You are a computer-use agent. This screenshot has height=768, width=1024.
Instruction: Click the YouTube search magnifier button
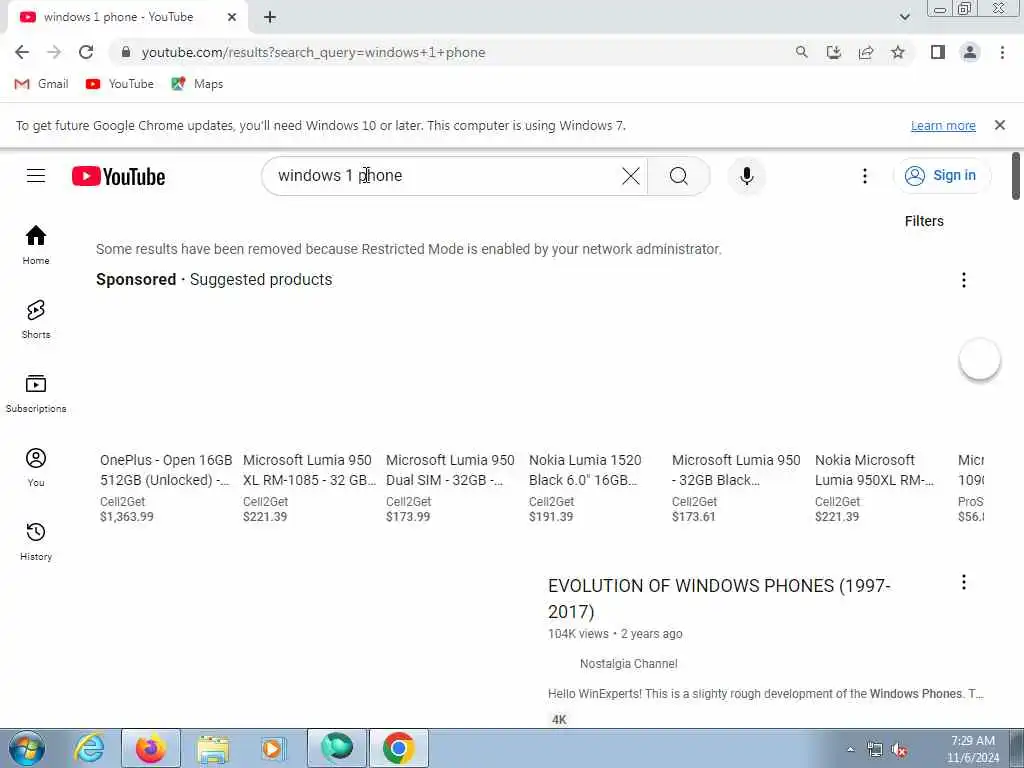point(679,176)
